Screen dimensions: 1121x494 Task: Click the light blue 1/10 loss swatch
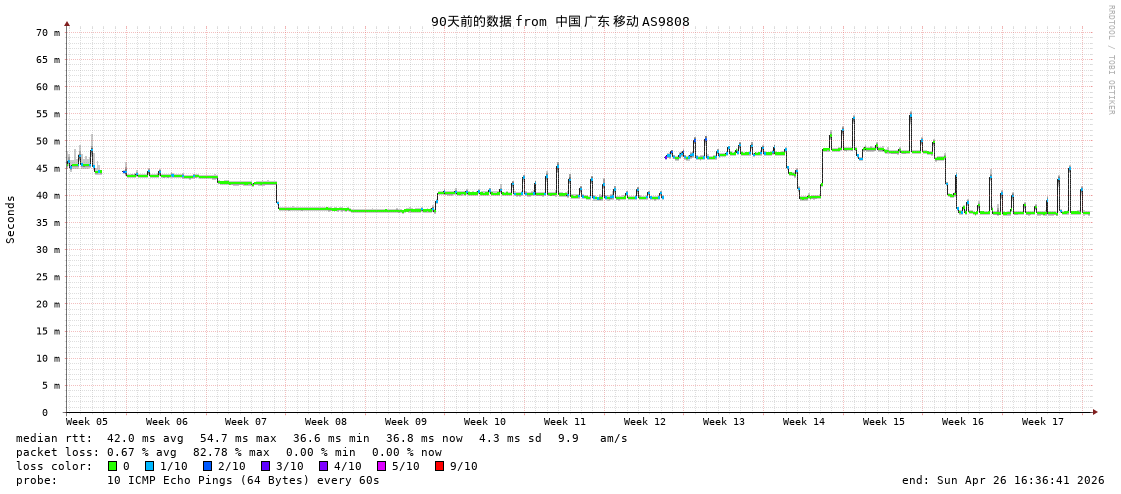point(150,466)
